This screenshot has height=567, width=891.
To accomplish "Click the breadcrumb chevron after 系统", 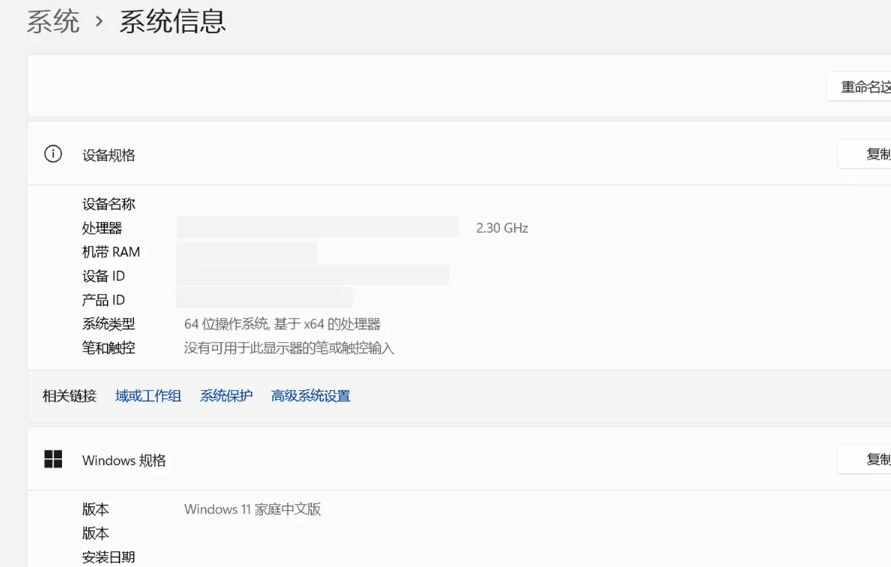I will pyautogui.click(x=99, y=21).
